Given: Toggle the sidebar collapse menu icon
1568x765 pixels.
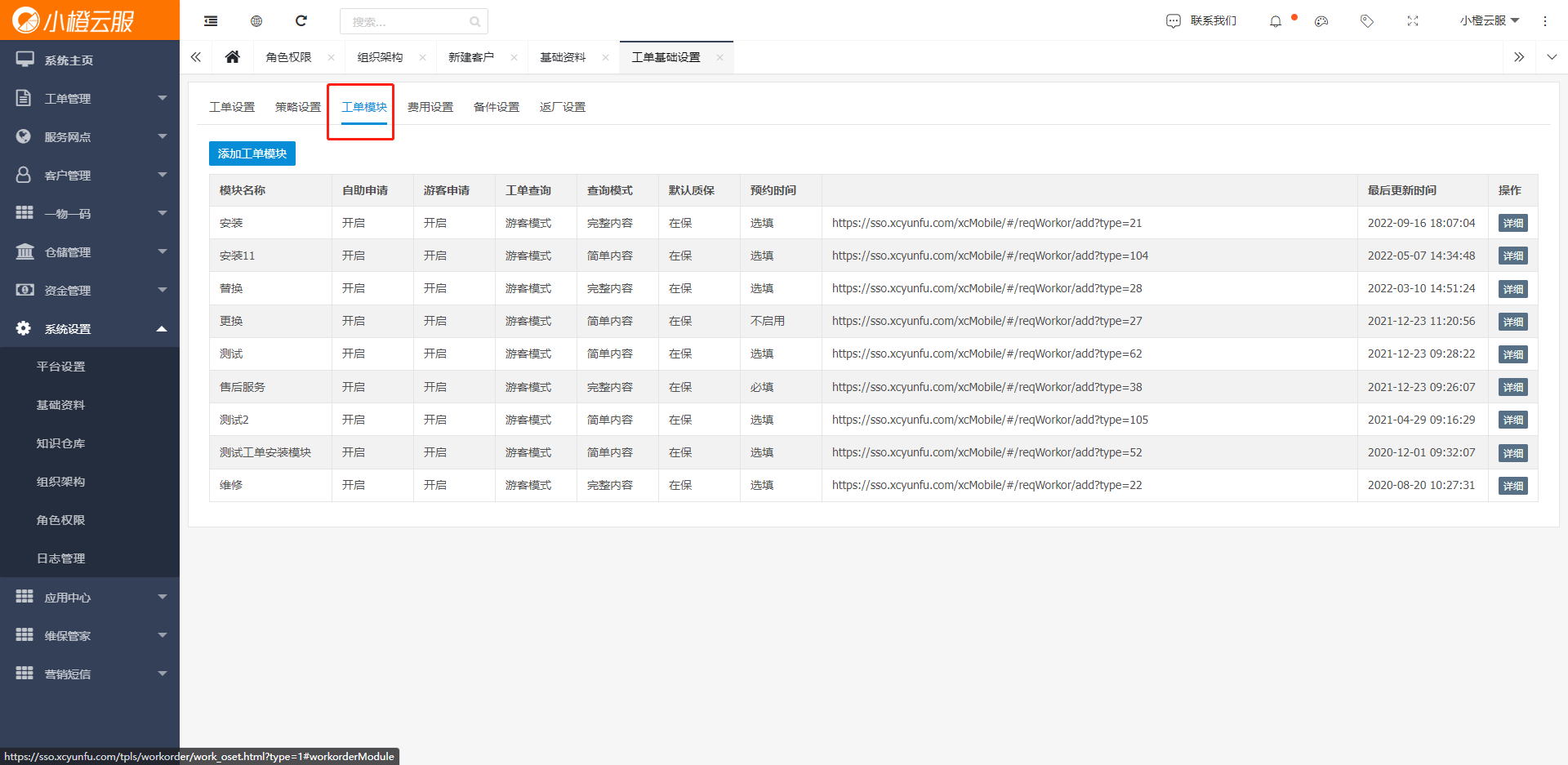Looking at the screenshot, I should (x=211, y=21).
